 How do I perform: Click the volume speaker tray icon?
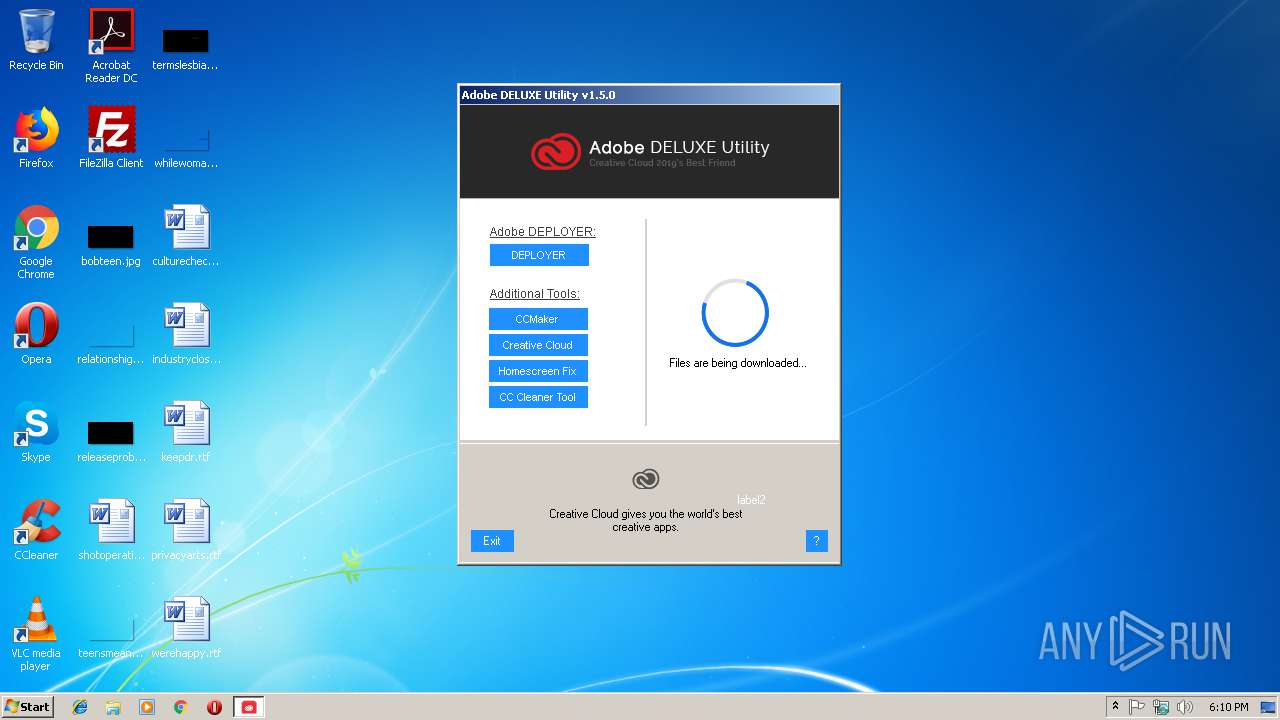pos(1185,707)
